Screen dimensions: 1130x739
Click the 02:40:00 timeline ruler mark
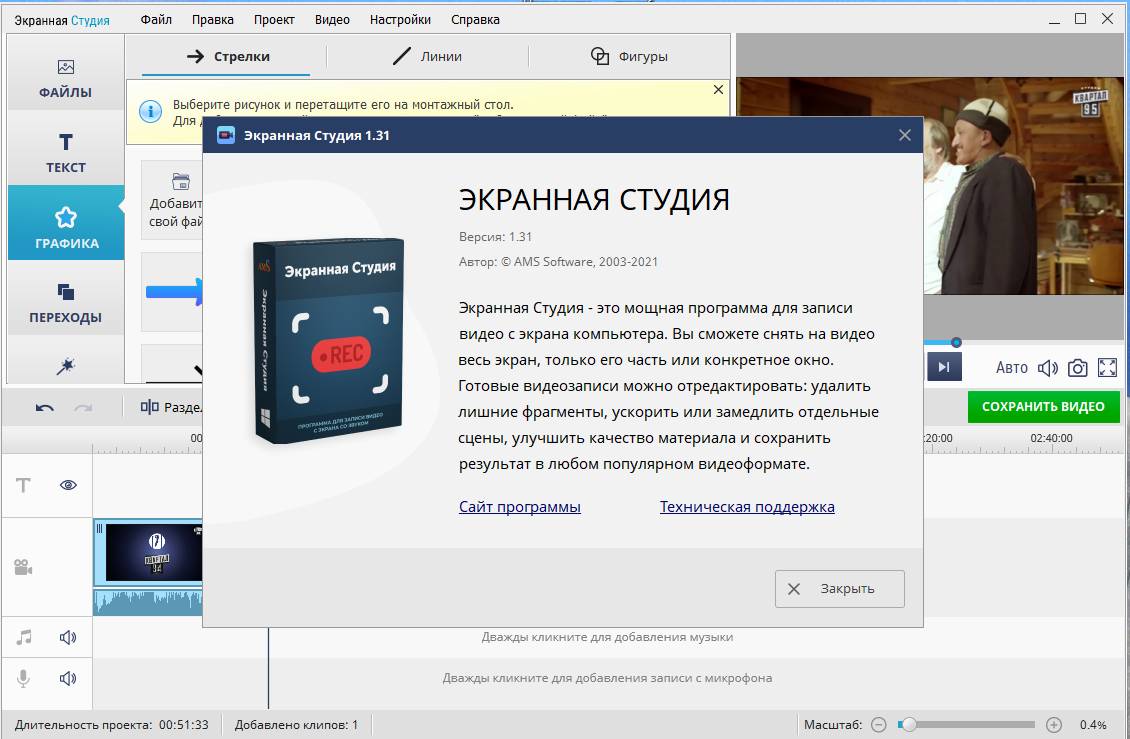click(1051, 438)
